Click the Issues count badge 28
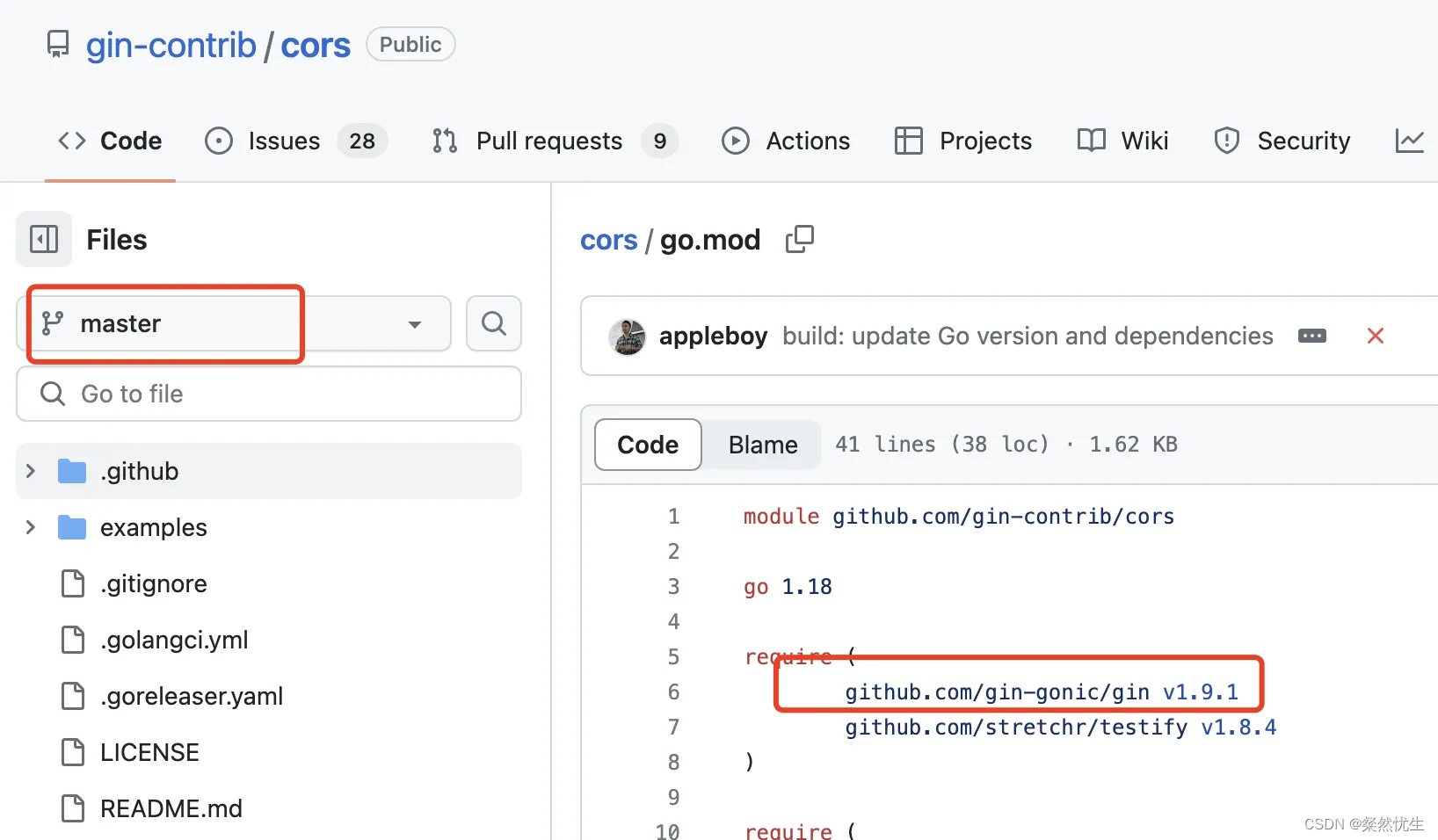This screenshot has height=840, width=1438. [362, 141]
